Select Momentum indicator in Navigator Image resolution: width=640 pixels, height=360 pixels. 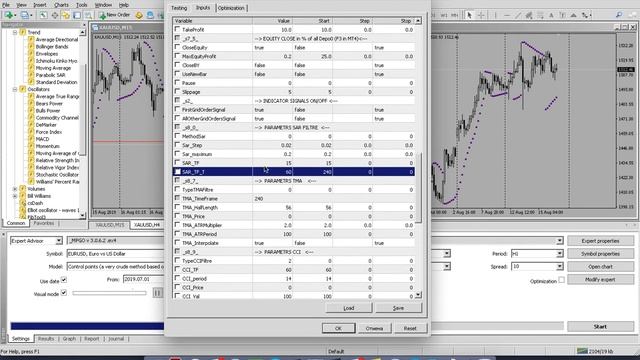coord(47,146)
